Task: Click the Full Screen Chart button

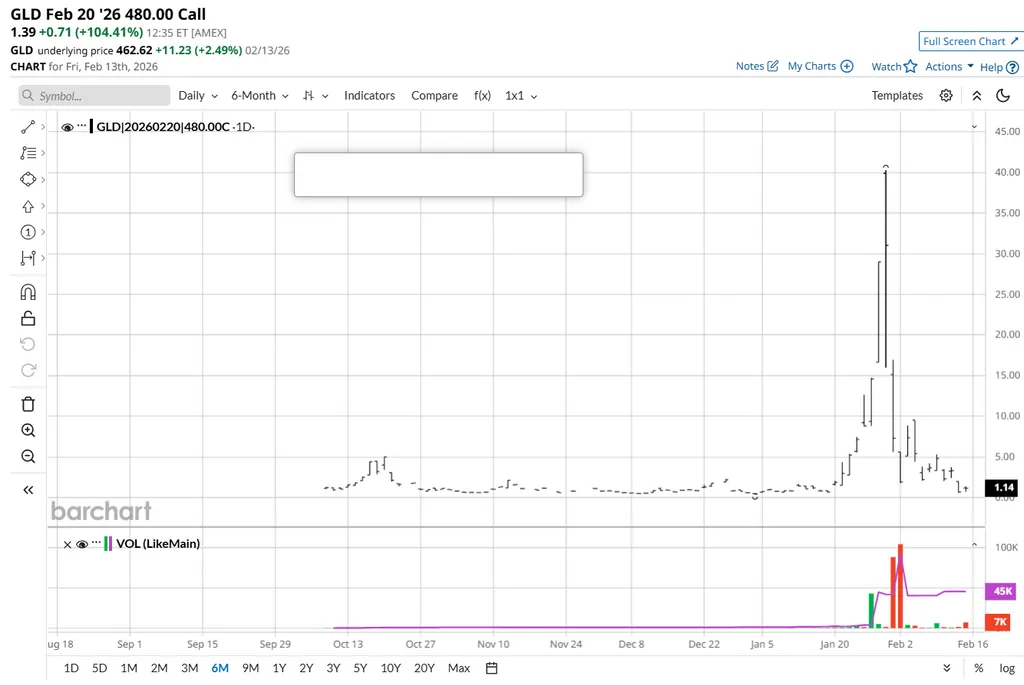Action: pos(969,41)
